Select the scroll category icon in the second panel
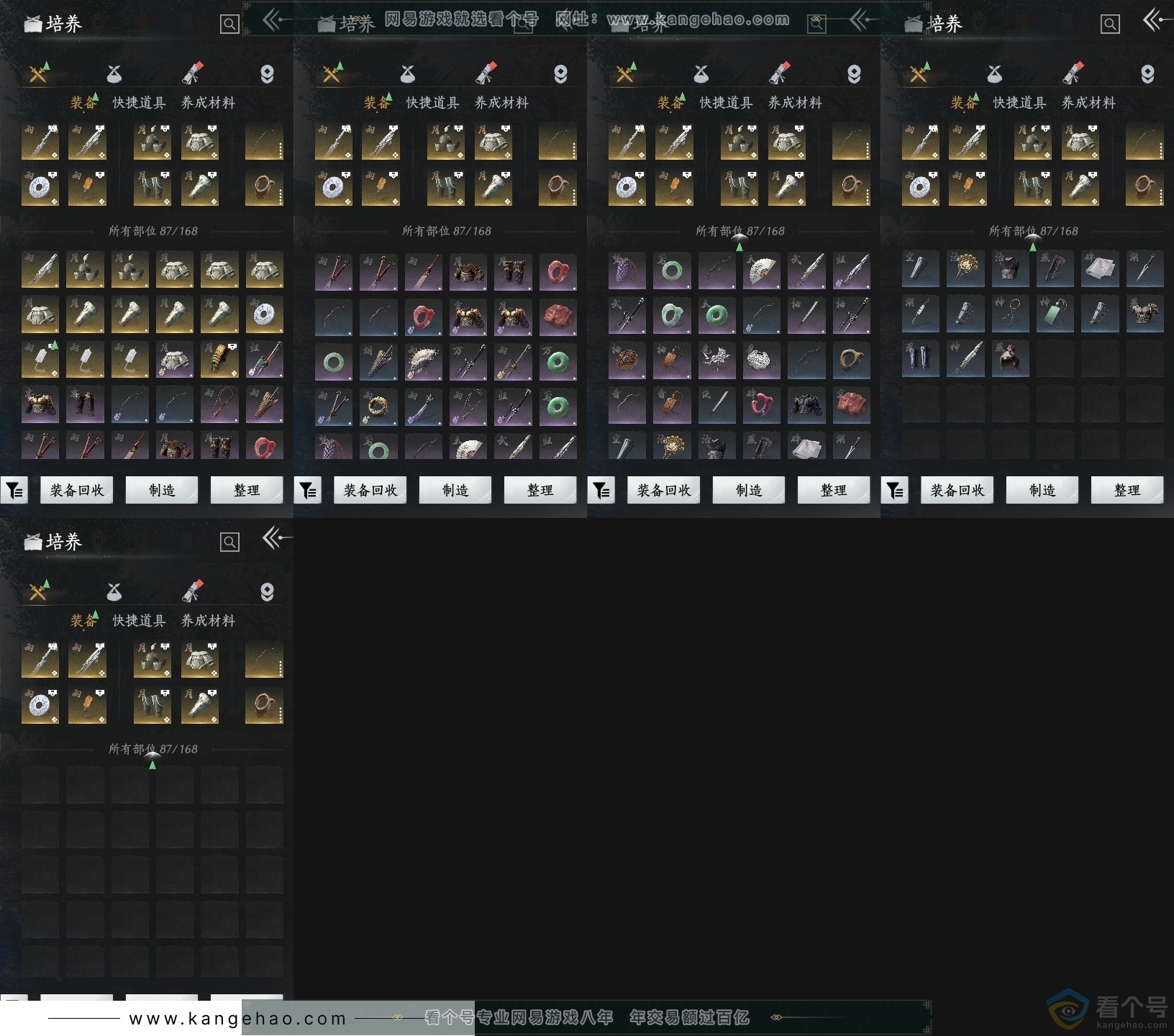Viewport: 1174px width, 1036px height. pyautogui.click(x=486, y=73)
